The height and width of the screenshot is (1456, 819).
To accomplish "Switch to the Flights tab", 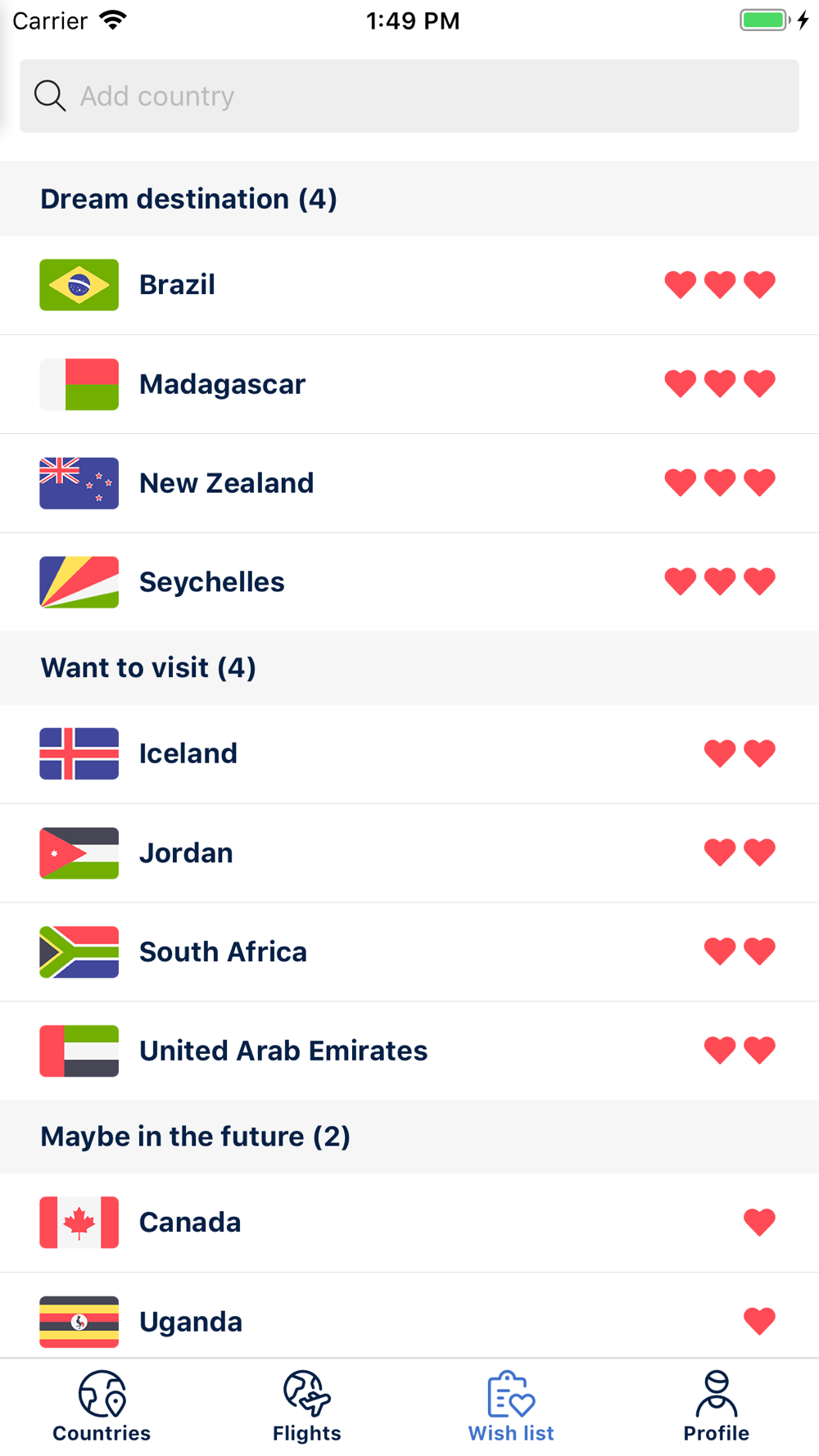I will (307, 1407).
